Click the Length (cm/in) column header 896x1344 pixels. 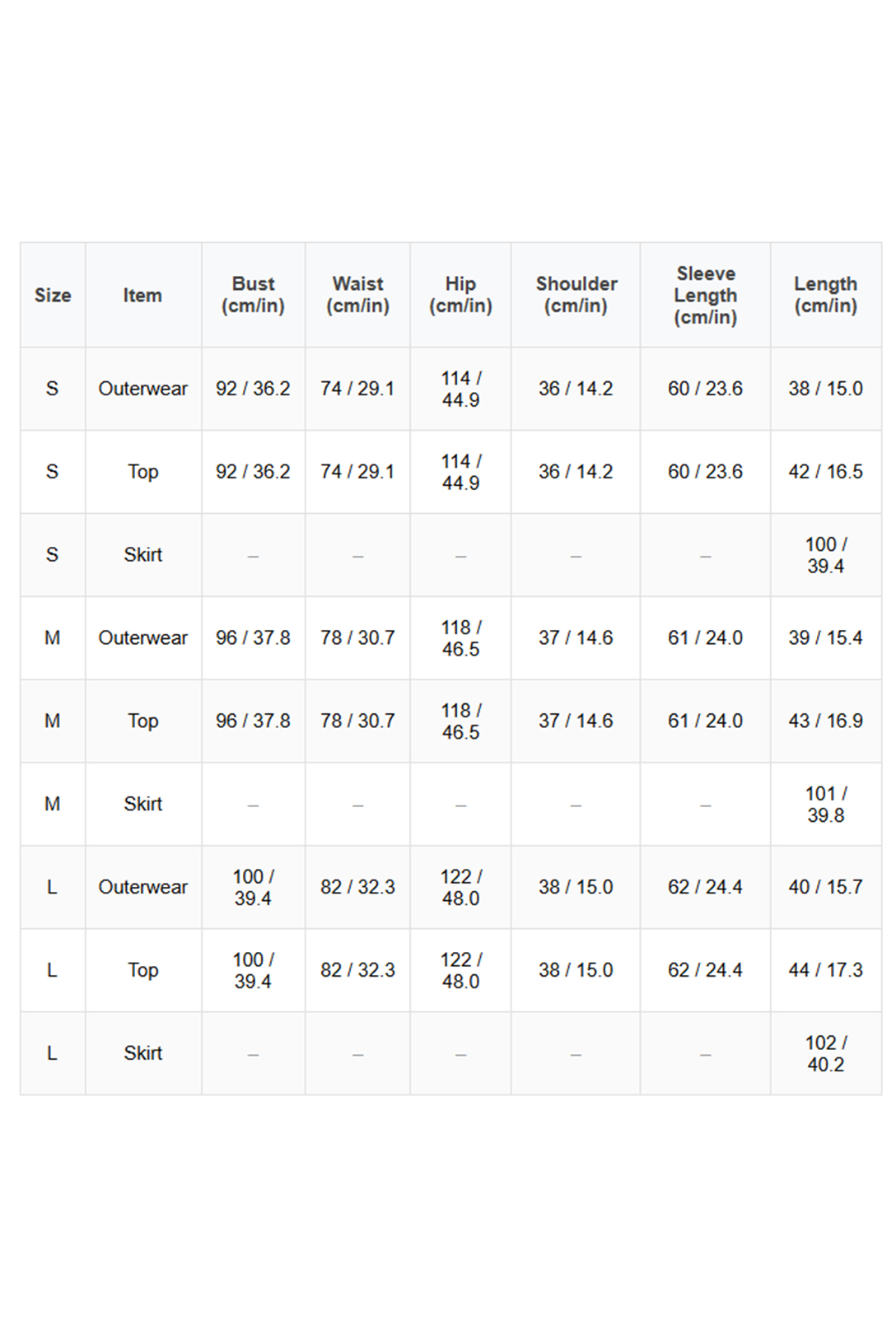pos(825,295)
